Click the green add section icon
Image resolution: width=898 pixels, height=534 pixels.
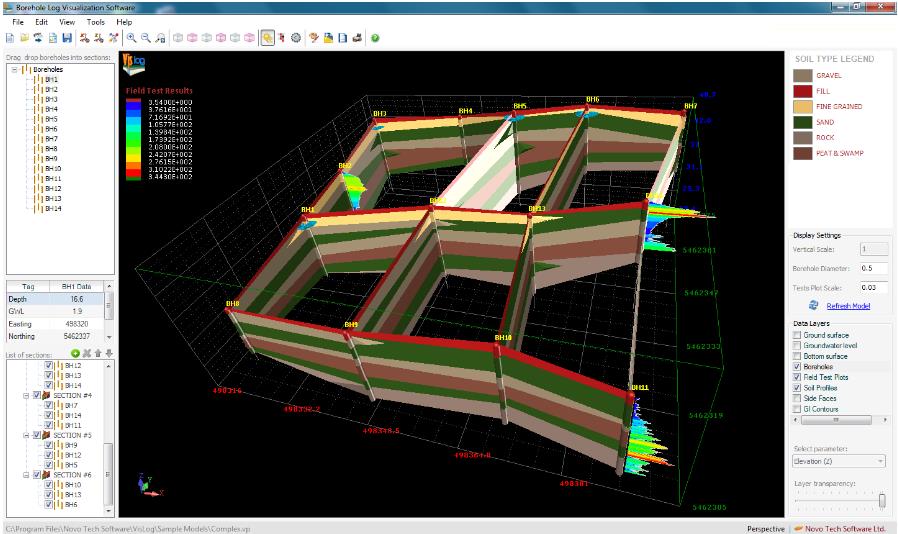point(76,353)
